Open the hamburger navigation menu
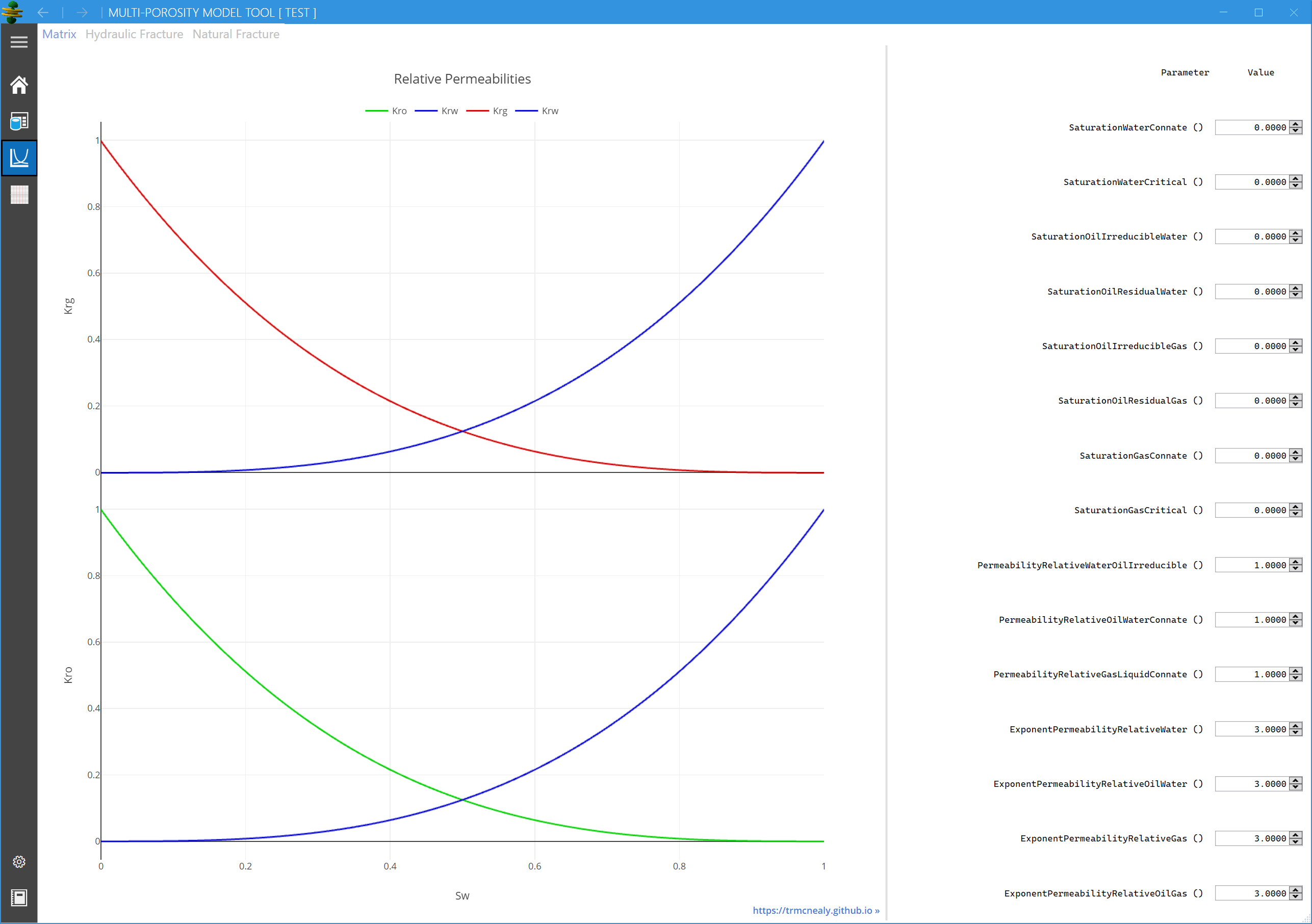Image resolution: width=1312 pixels, height=924 pixels. click(19, 42)
